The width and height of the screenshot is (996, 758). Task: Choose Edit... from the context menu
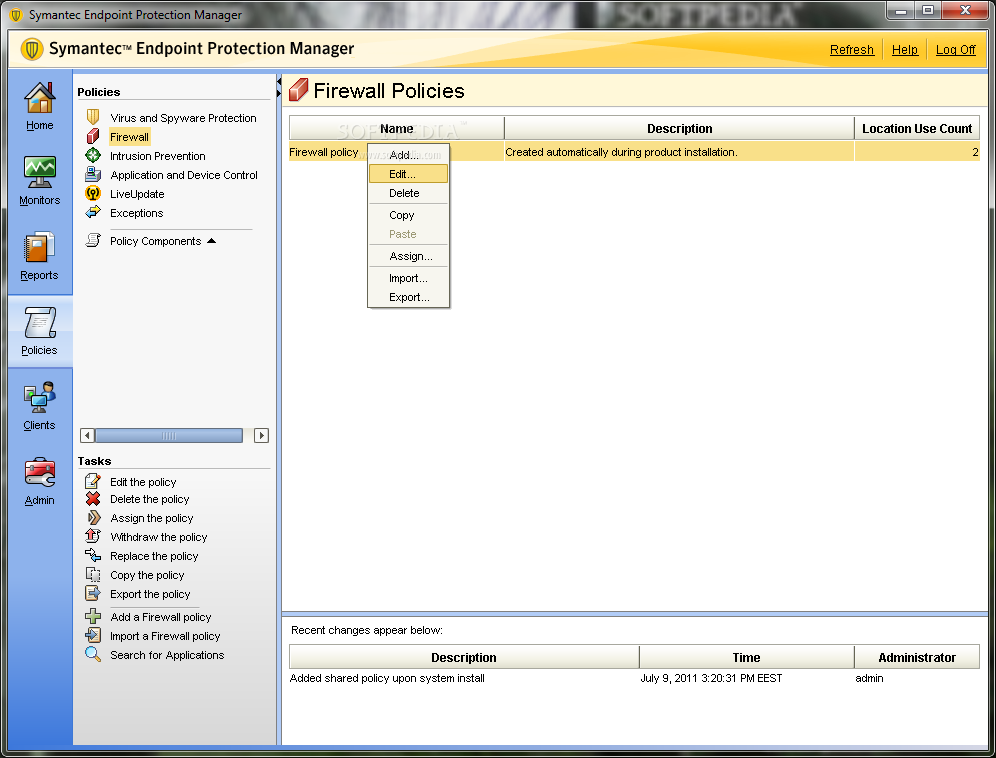tap(408, 174)
